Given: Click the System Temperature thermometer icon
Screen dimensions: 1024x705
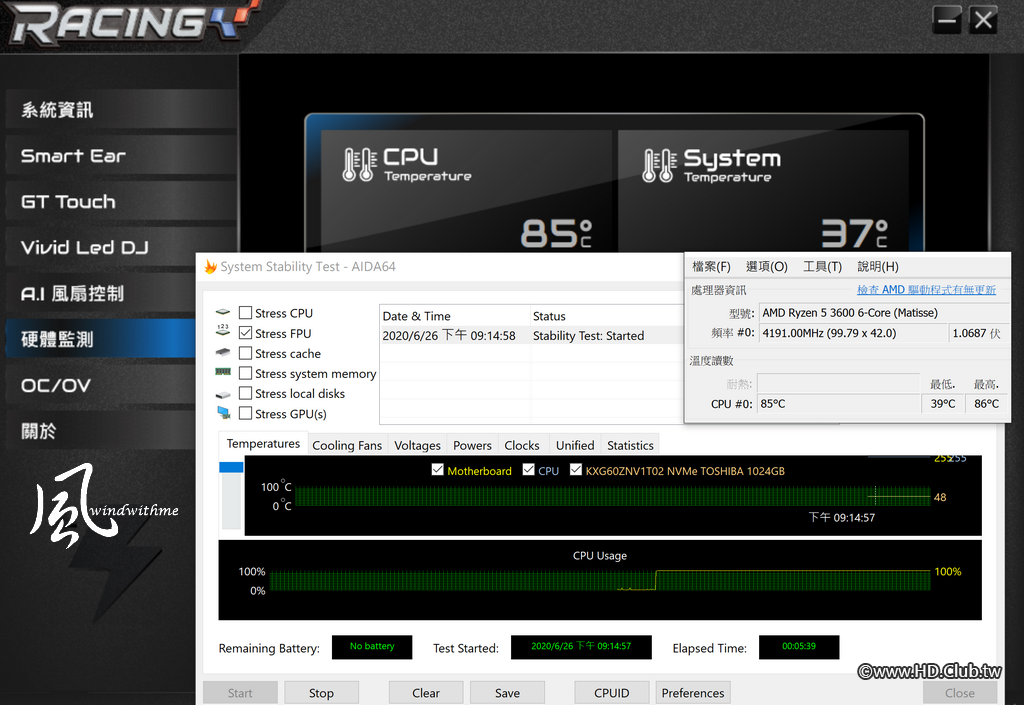Looking at the screenshot, I should point(659,165).
